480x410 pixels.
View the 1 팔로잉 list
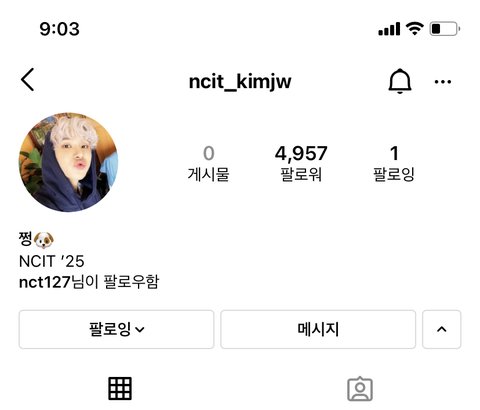[x=394, y=163]
